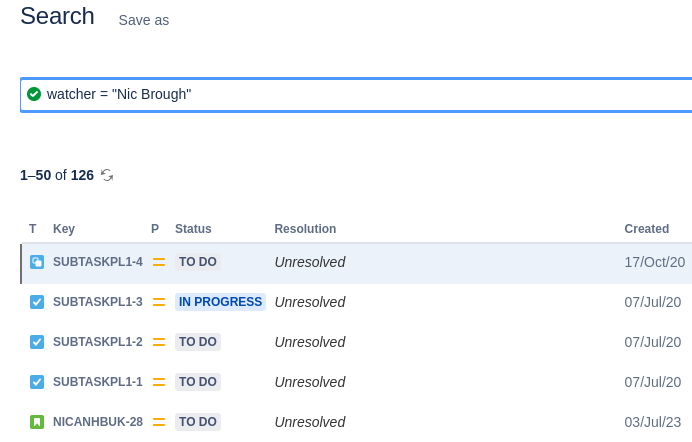Screen dimensions: 692x442
Task: Click the medium priority icon for SUBTASKPL1-4
Action: tap(159, 262)
